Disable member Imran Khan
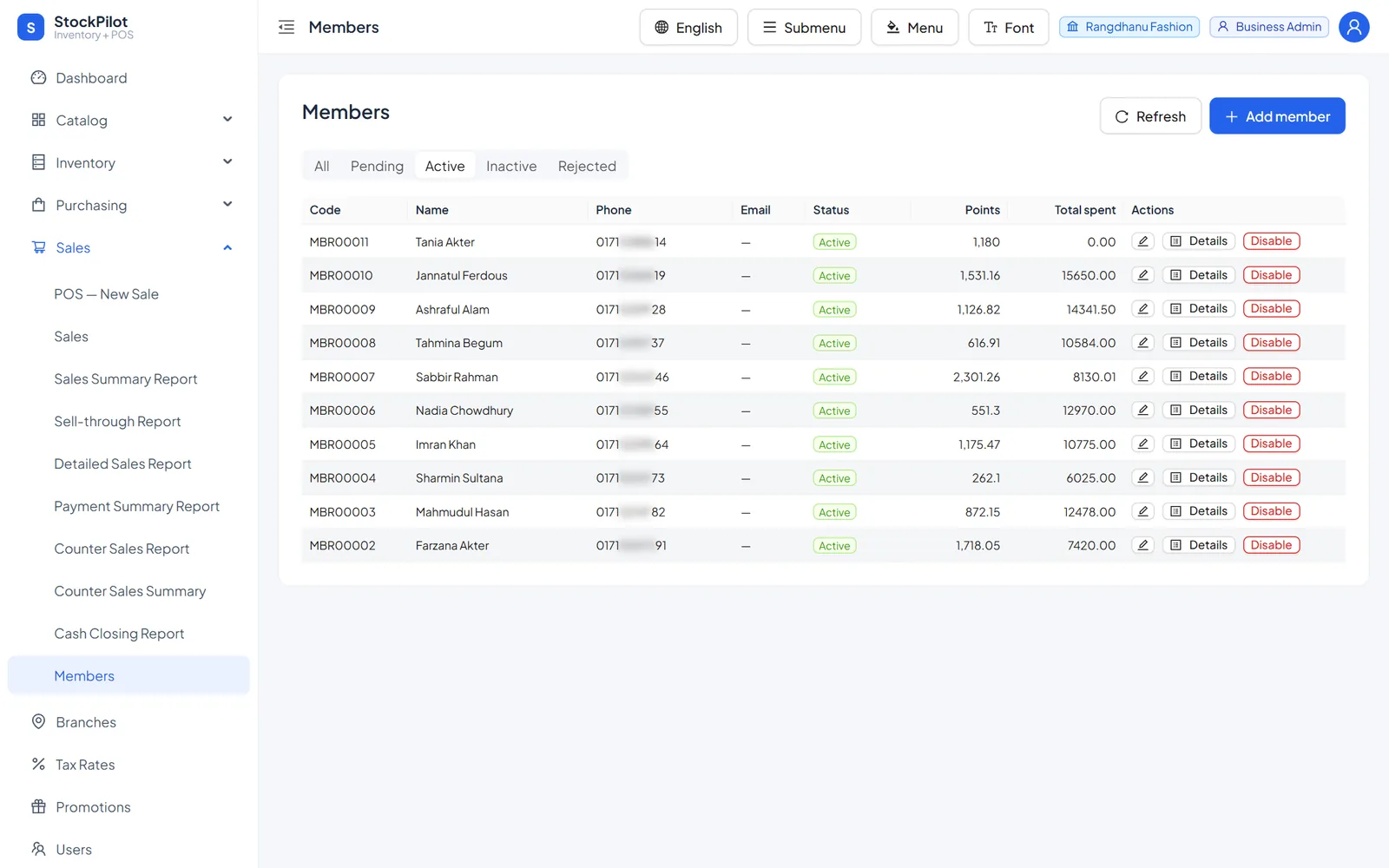 coord(1271,444)
